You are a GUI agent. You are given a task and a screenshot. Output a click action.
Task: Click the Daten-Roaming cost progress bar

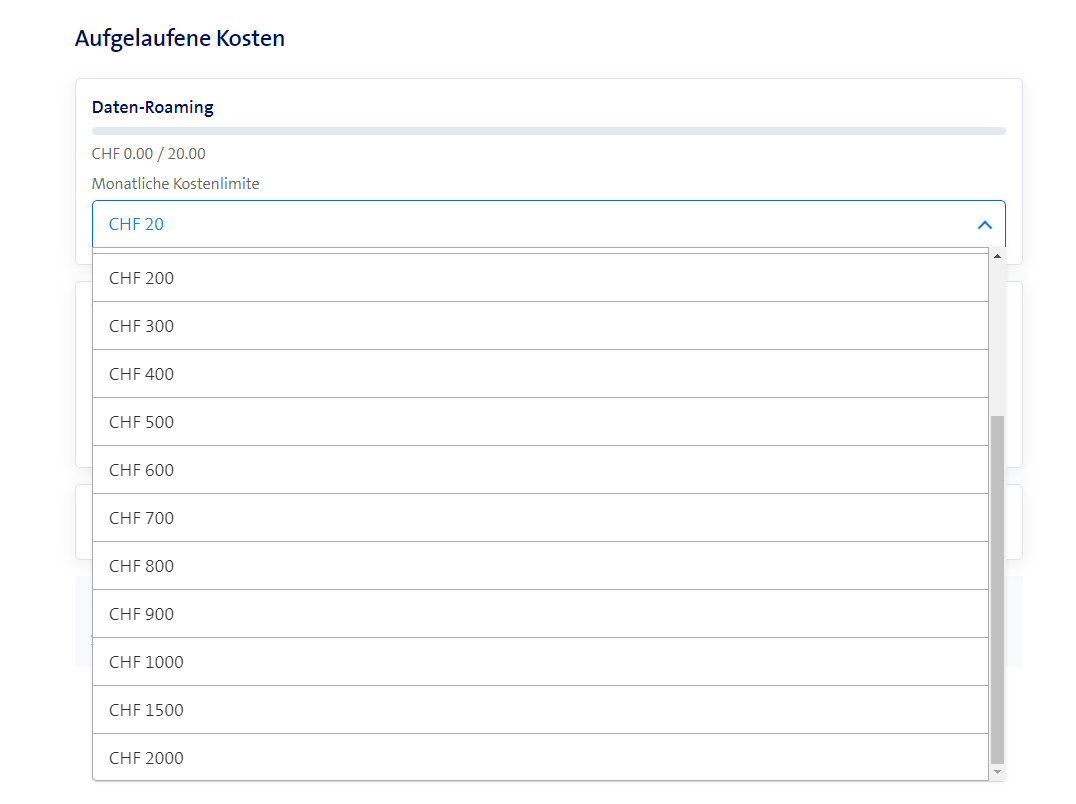(548, 131)
